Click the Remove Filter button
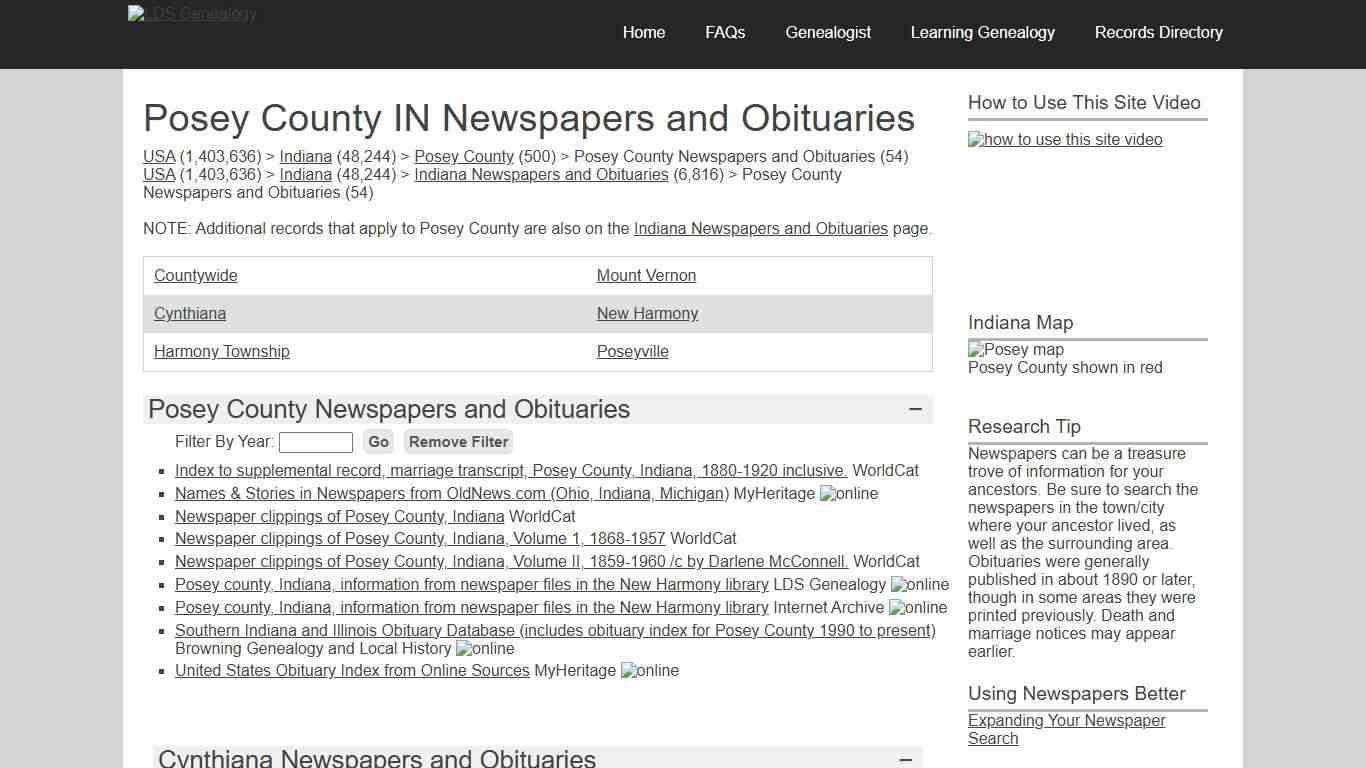 pyautogui.click(x=457, y=441)
